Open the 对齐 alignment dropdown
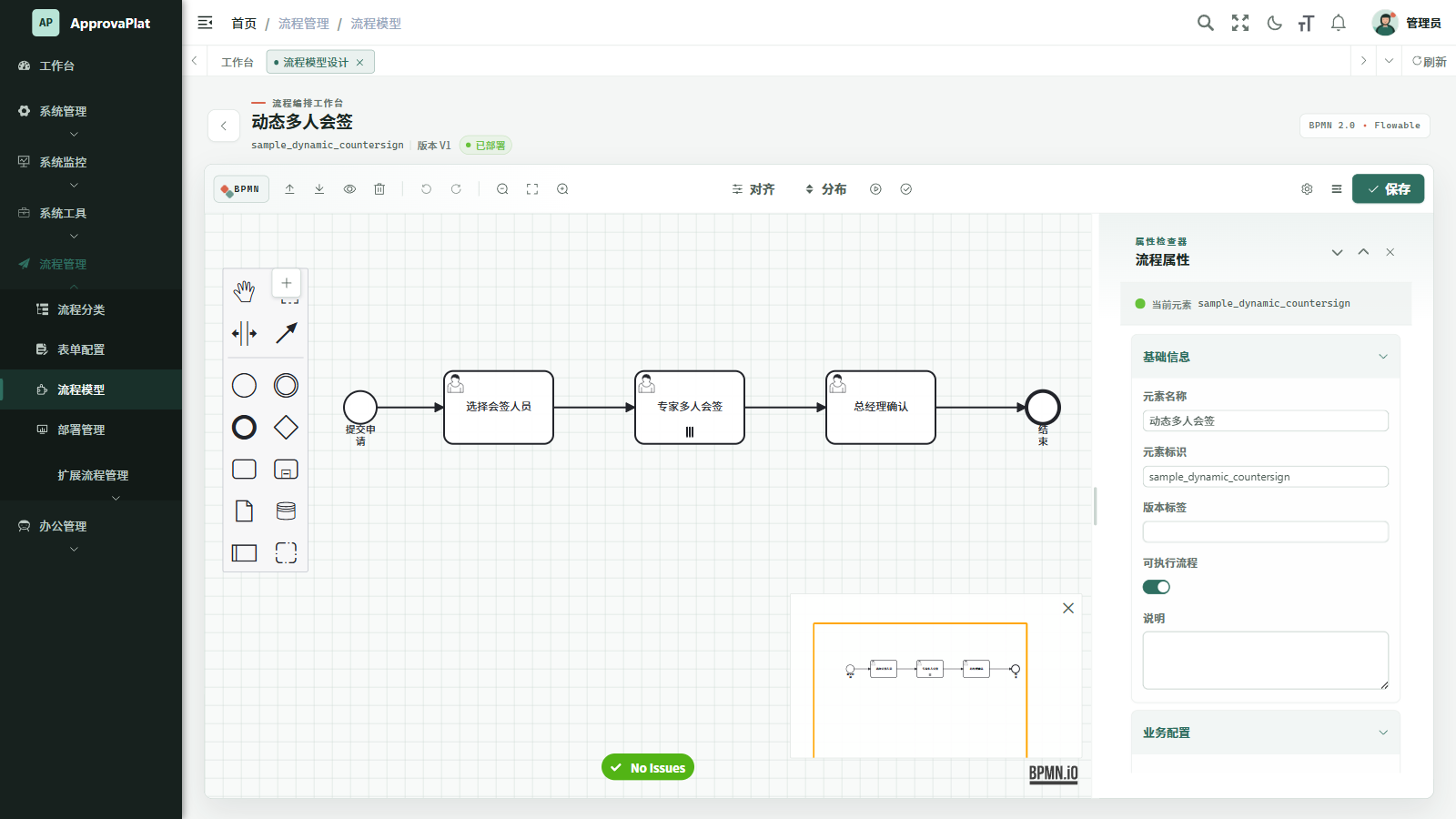 [x=753, y=189]
